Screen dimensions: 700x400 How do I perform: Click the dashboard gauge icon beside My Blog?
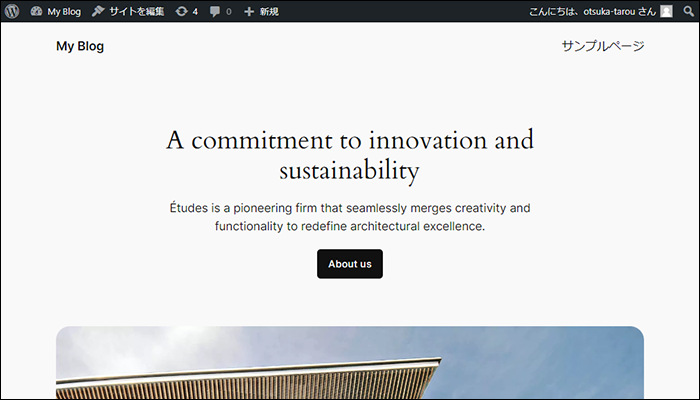pos(37,11)
